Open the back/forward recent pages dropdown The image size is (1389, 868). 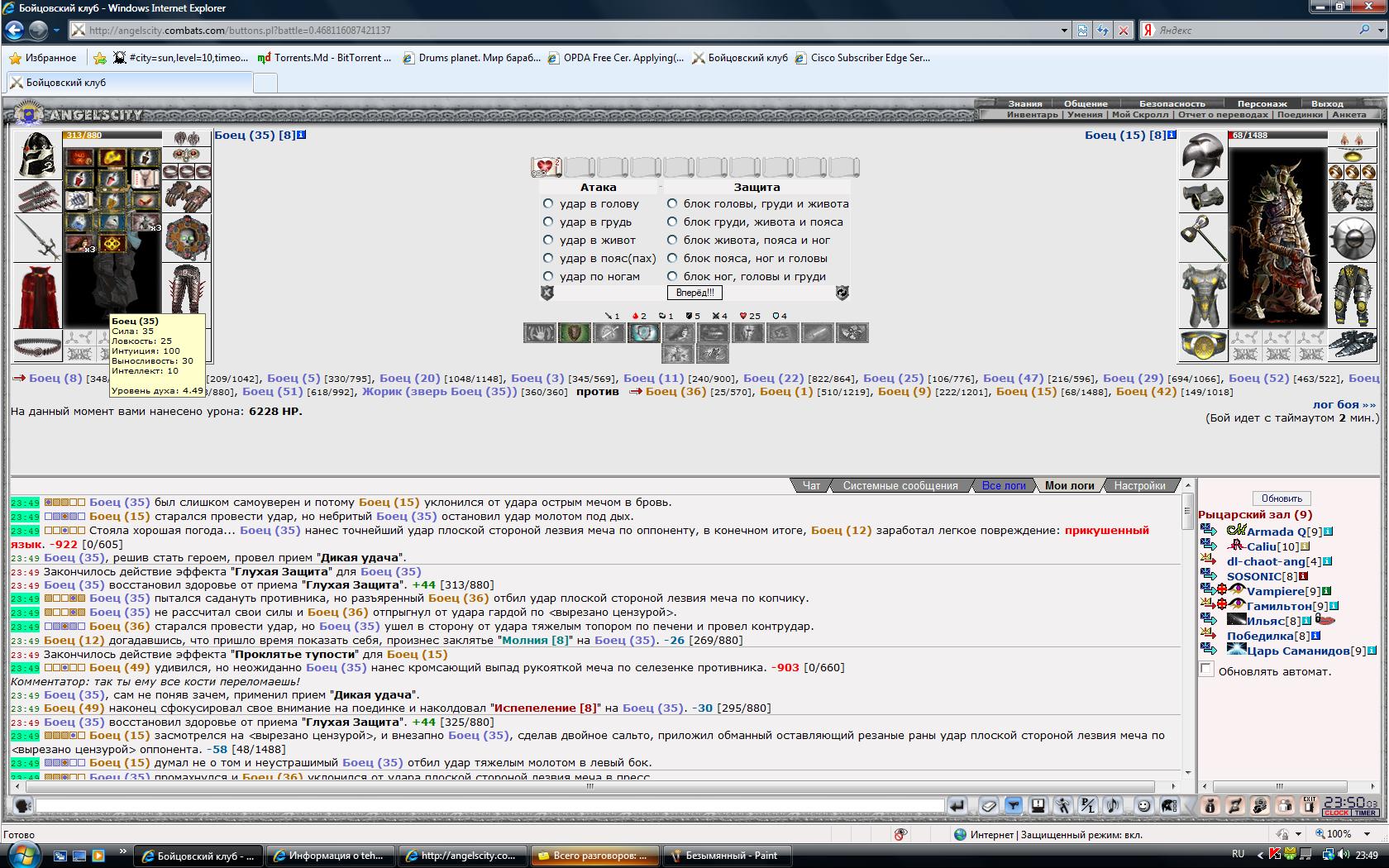56,31
